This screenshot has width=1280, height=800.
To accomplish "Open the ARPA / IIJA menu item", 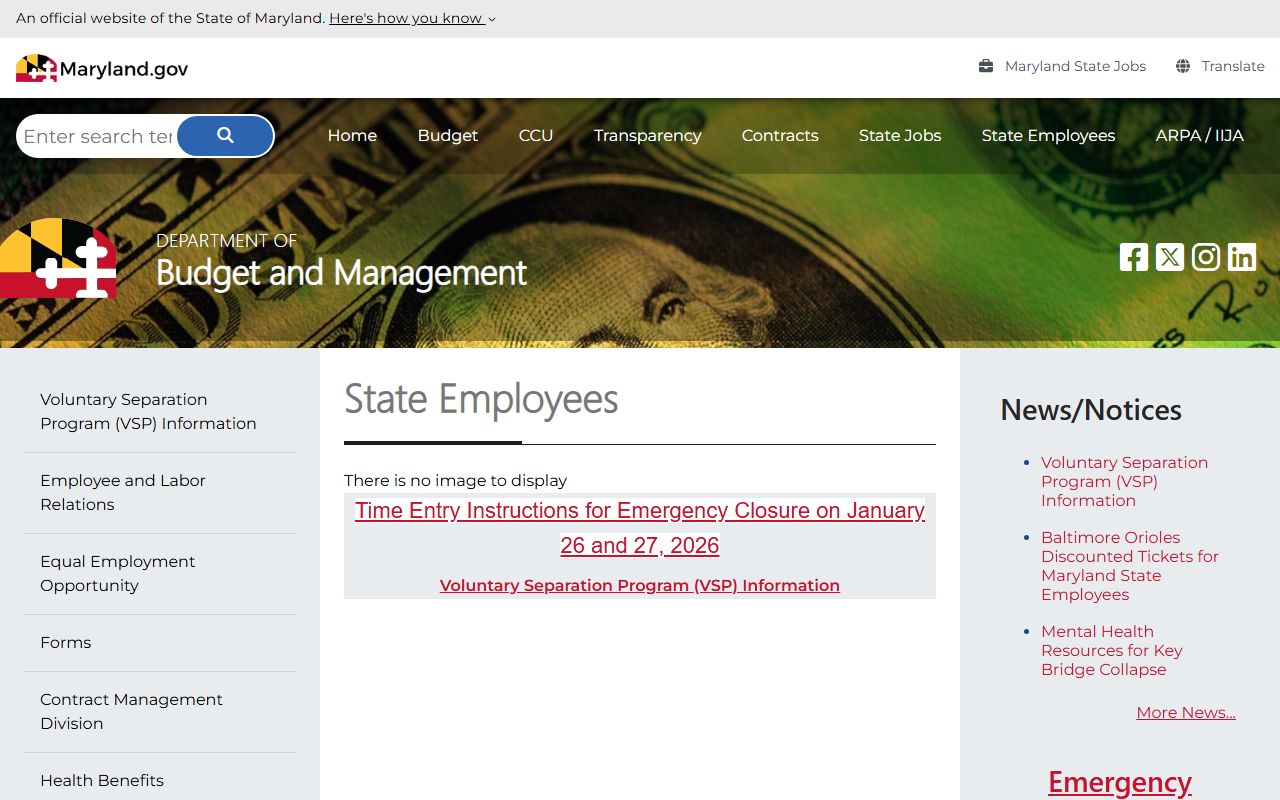I will 1200,136.
